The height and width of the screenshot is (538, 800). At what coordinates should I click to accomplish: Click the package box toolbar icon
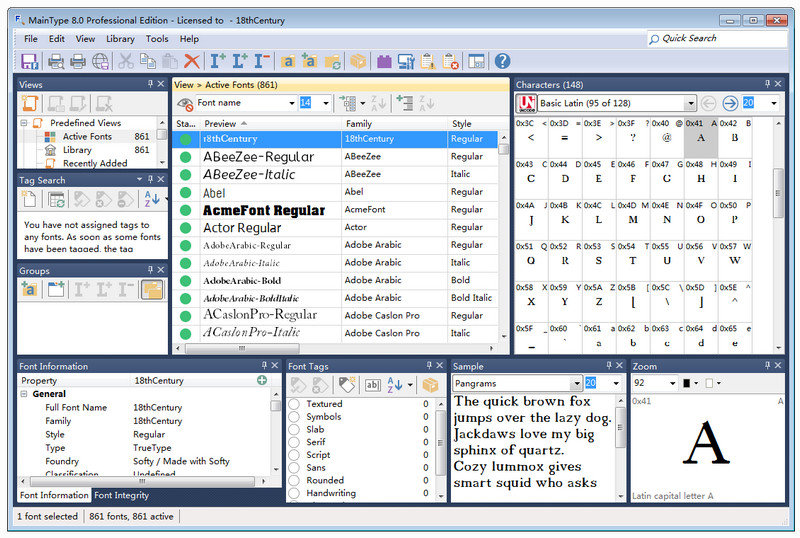358,61
